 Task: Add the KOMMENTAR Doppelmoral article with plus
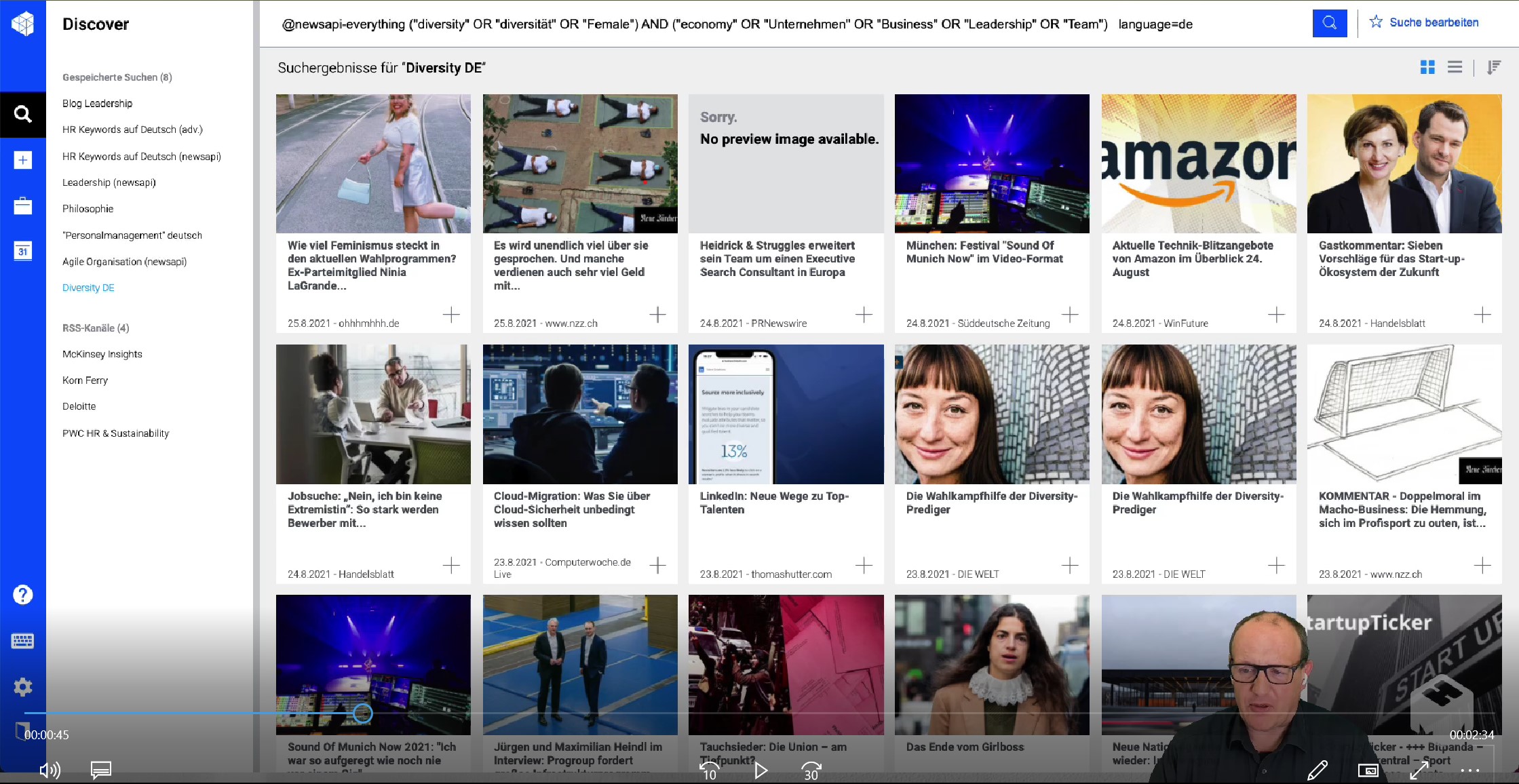(1482, 566)
